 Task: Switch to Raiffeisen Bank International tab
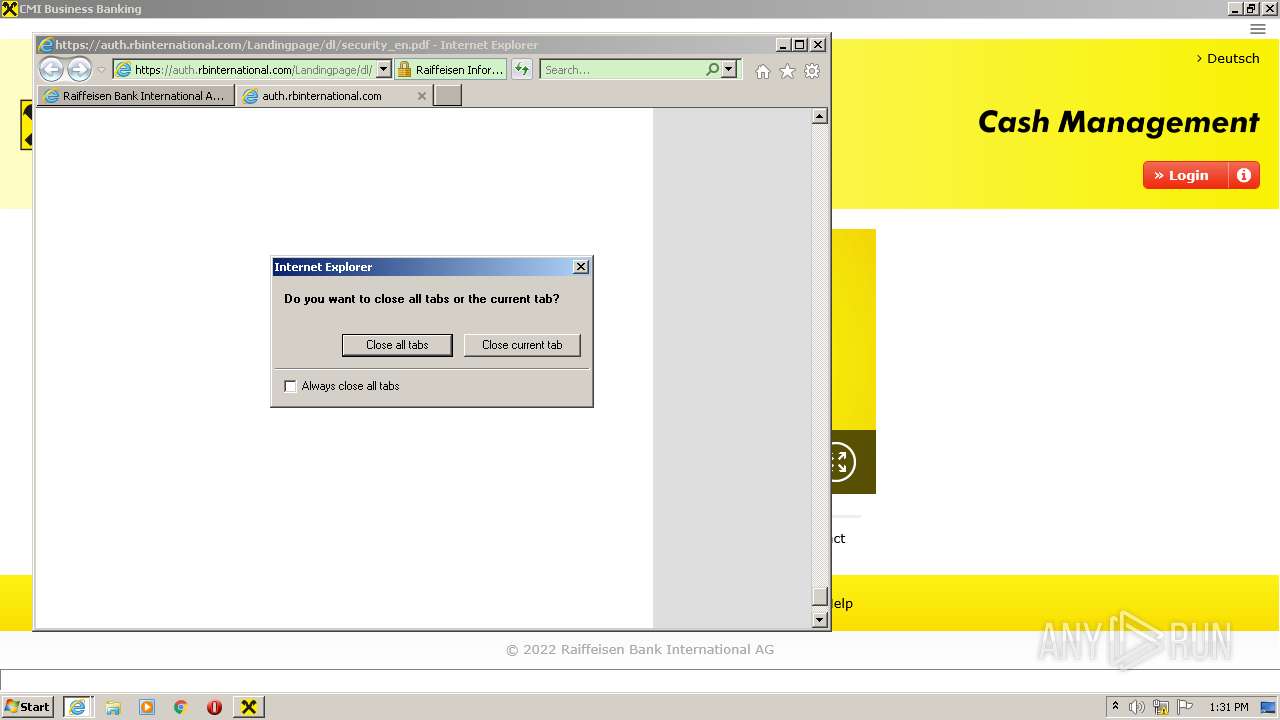point(136,96)
